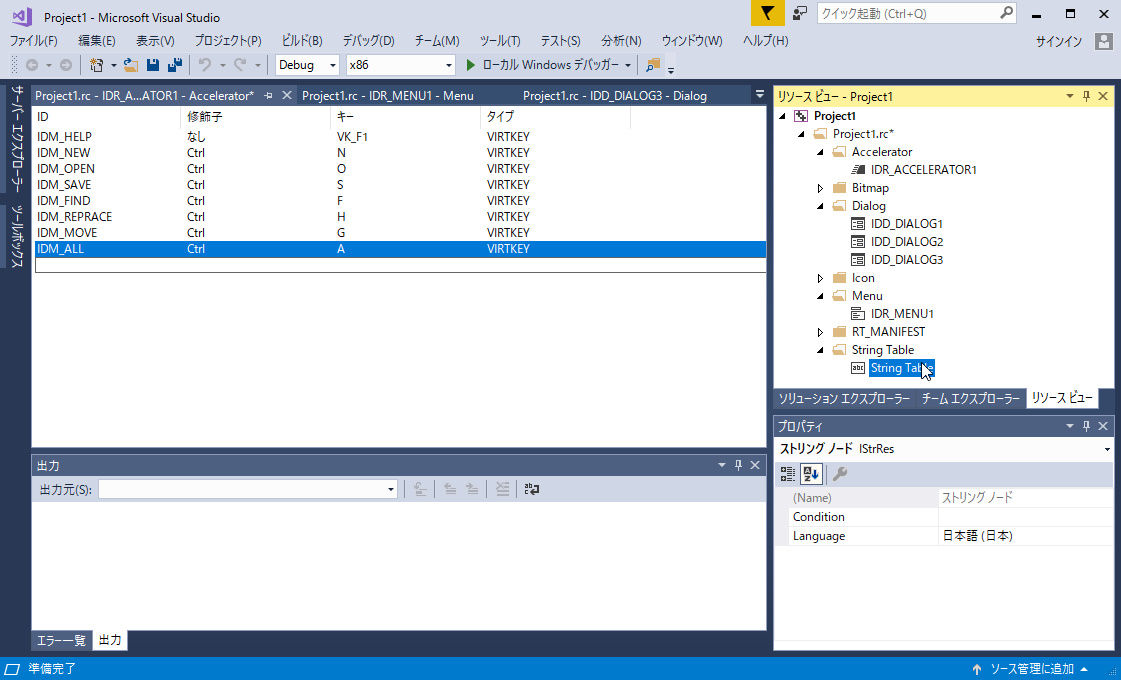
Task: Click the サインイン sign-in link
Action: point(1058,41)
